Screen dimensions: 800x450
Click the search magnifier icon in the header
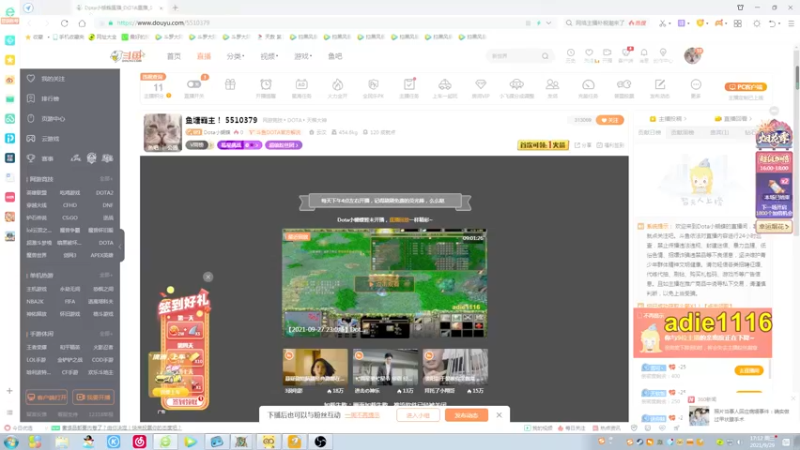(x=545, y=56)
